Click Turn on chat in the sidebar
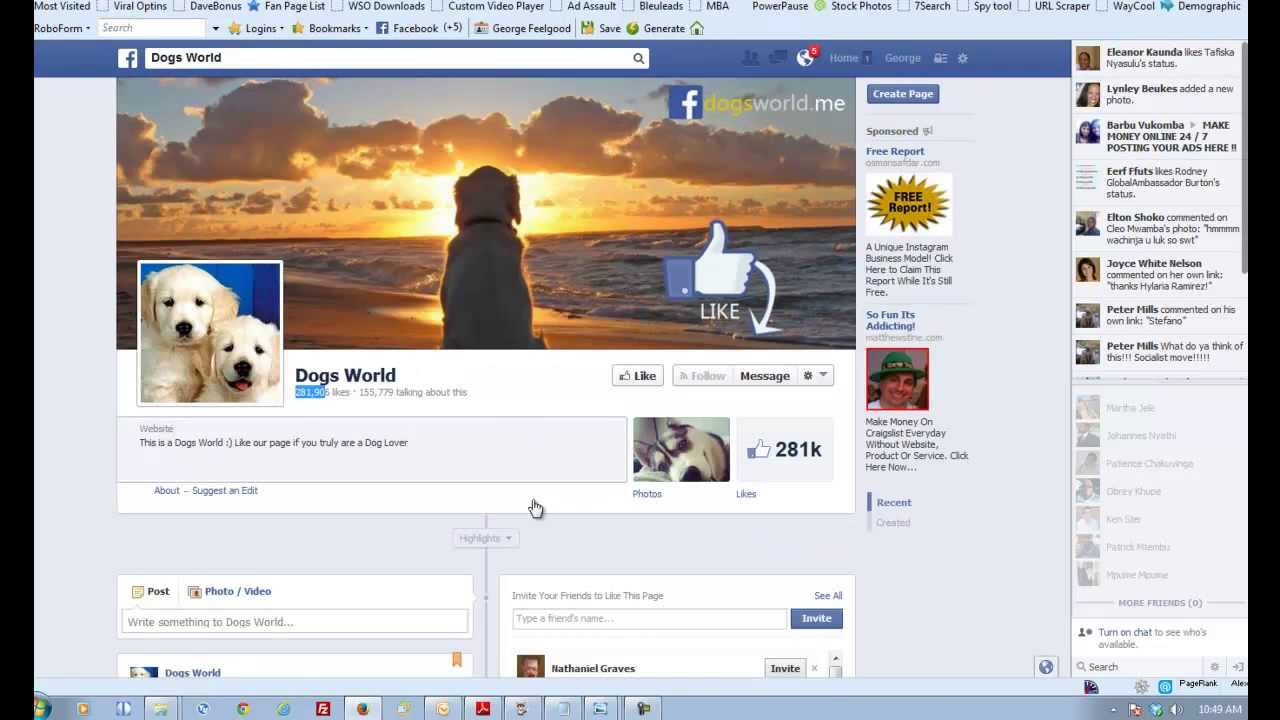Image resolution: width=1280 pixels, height=720 pixels. coord(1125,632)
